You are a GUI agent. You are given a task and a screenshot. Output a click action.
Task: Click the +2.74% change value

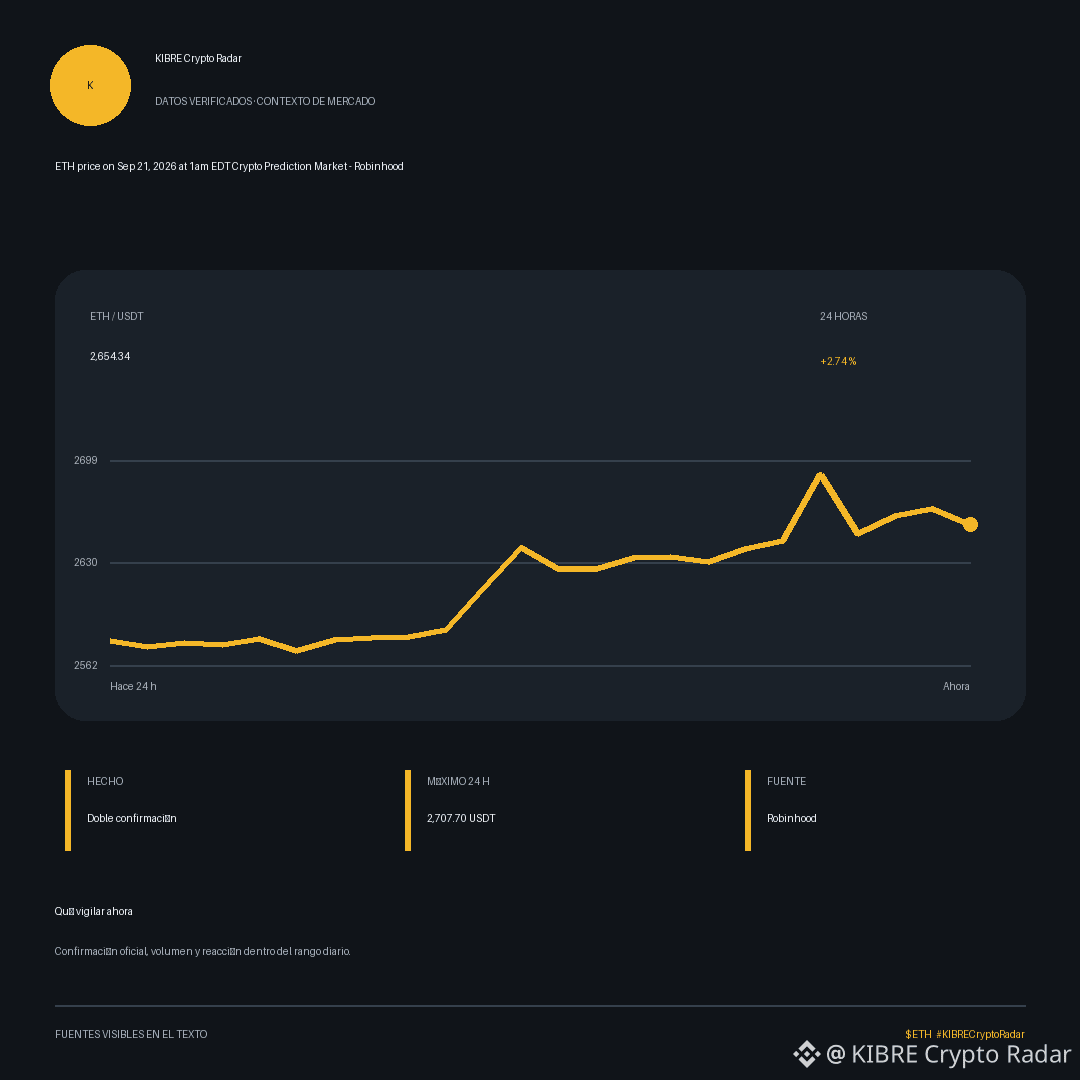(x=838, y=361)
